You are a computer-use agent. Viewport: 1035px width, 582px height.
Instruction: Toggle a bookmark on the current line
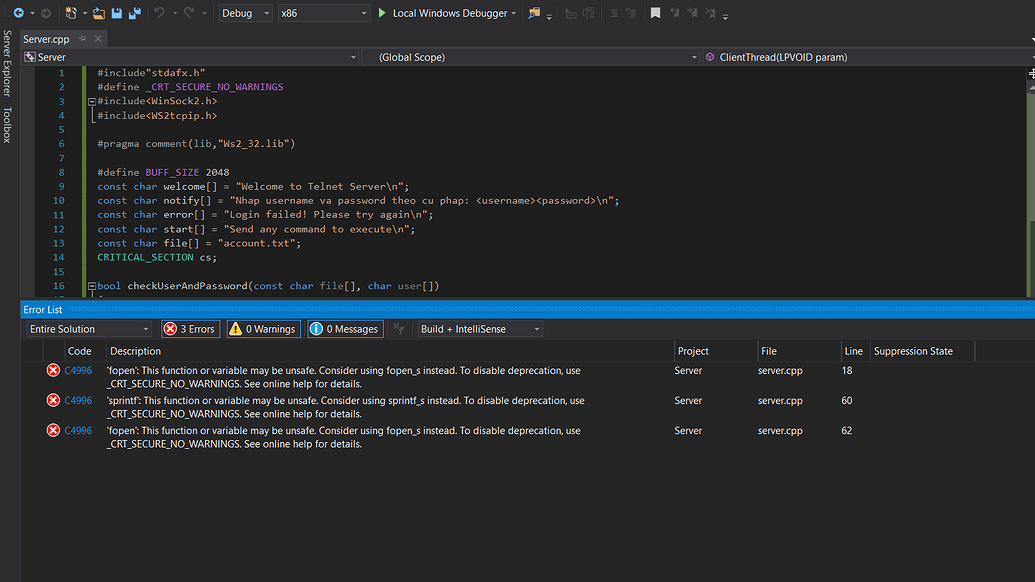[x=657, y=13]
